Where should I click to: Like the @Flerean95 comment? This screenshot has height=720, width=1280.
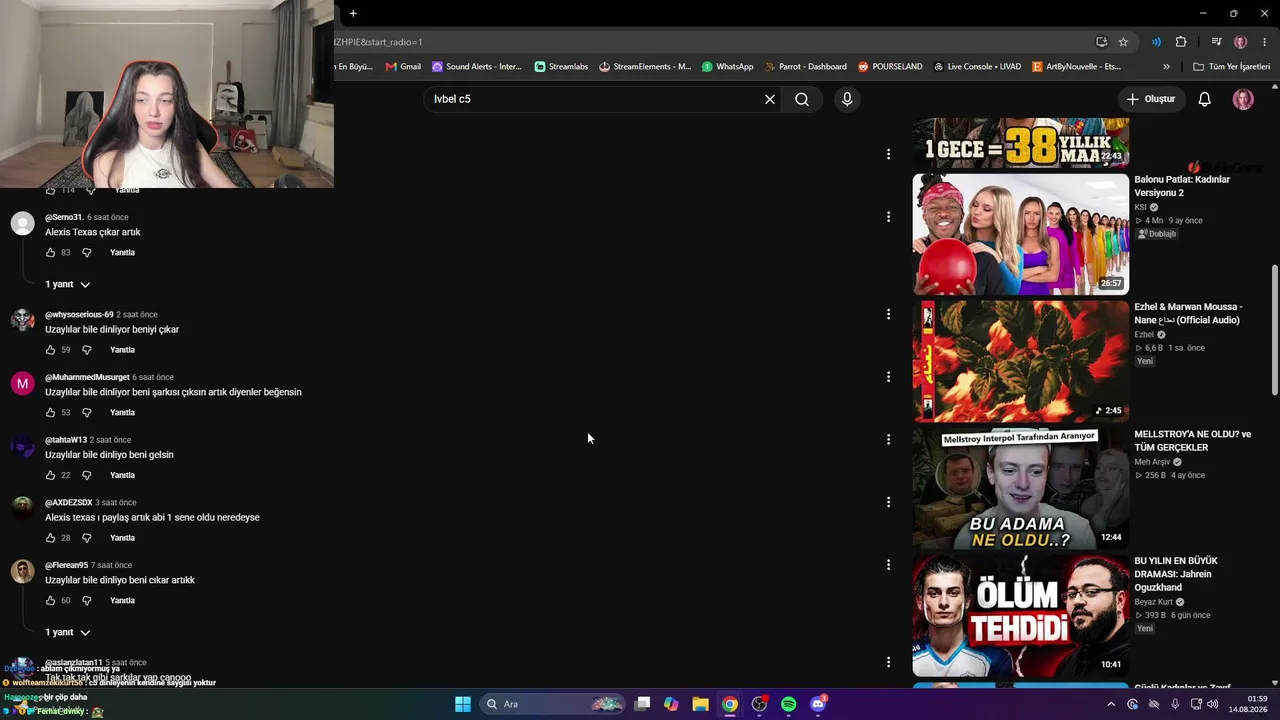coord(51,601)
